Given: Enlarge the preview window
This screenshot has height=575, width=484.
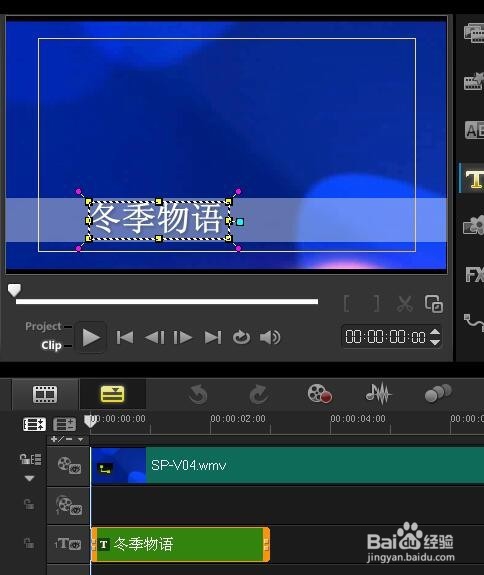Looking at the screenshot, I should coord(434,304).
